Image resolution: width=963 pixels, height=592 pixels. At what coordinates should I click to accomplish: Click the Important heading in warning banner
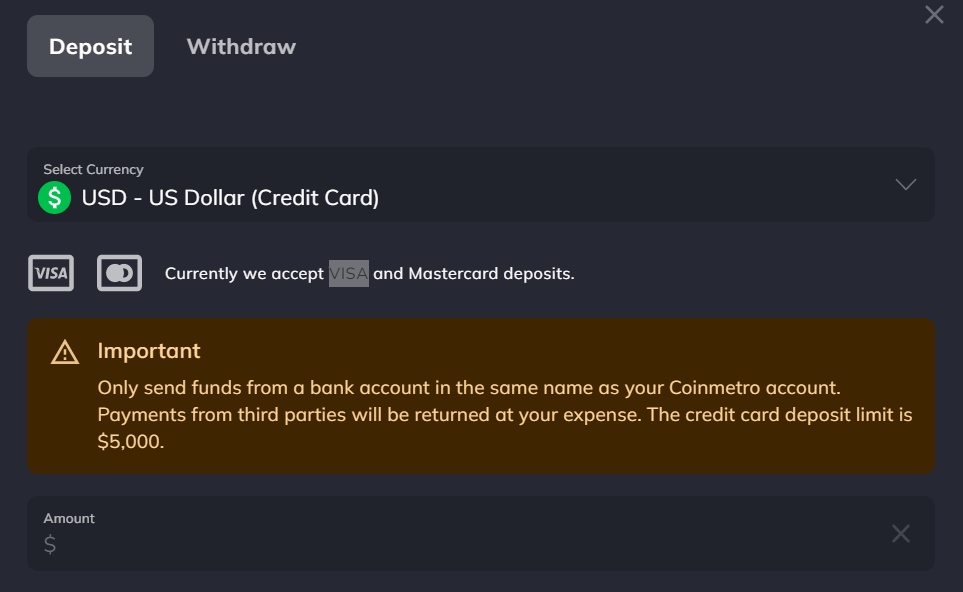coord(149,351)
